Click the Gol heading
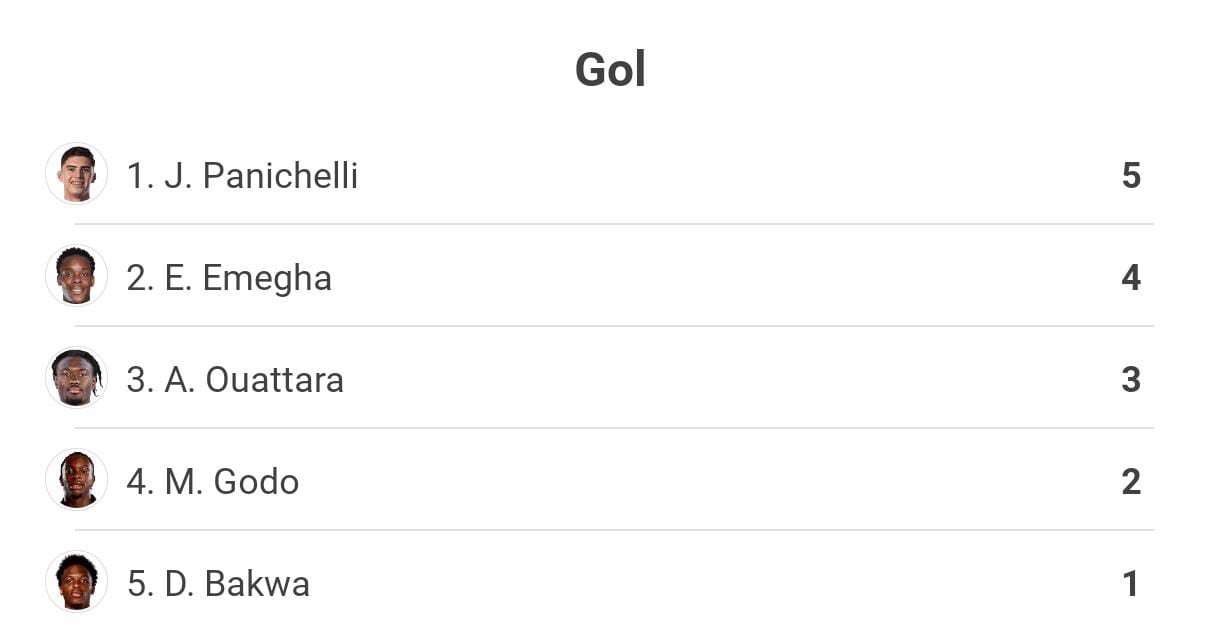Viewport: 1220px width, 627px height. click(x=610, y=70)
